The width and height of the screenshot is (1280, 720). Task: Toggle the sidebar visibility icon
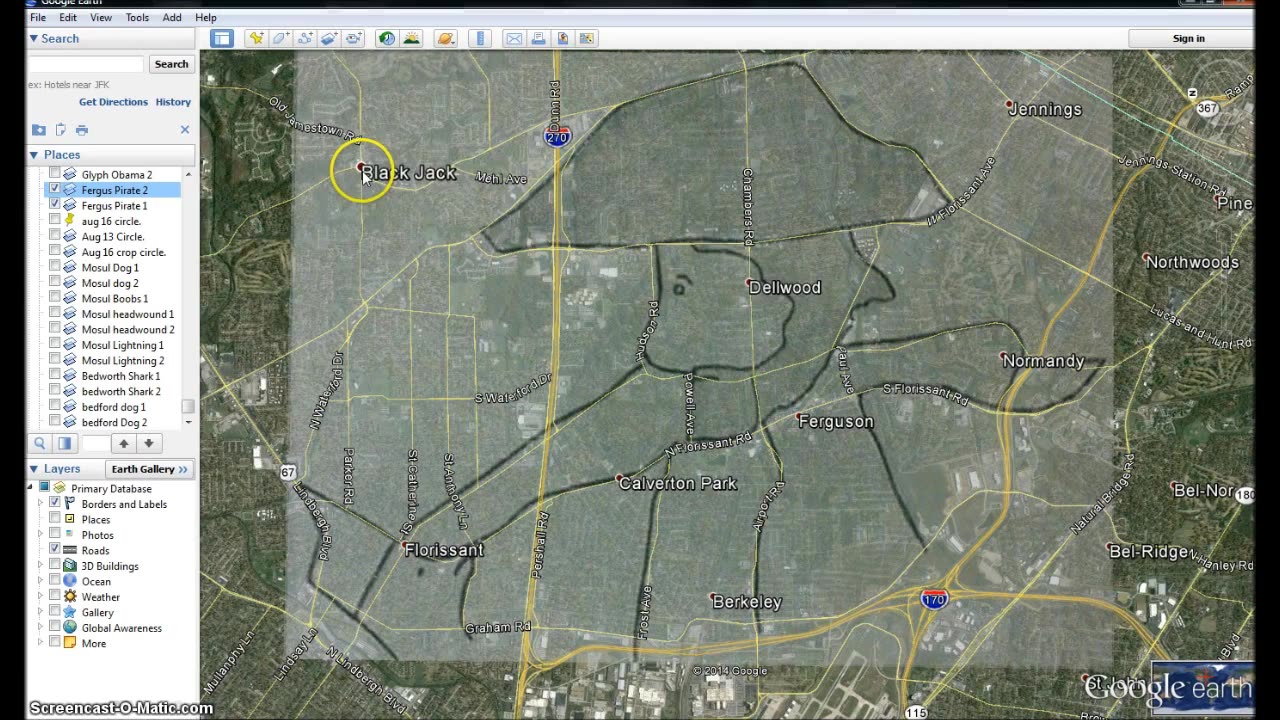(222, 39)
